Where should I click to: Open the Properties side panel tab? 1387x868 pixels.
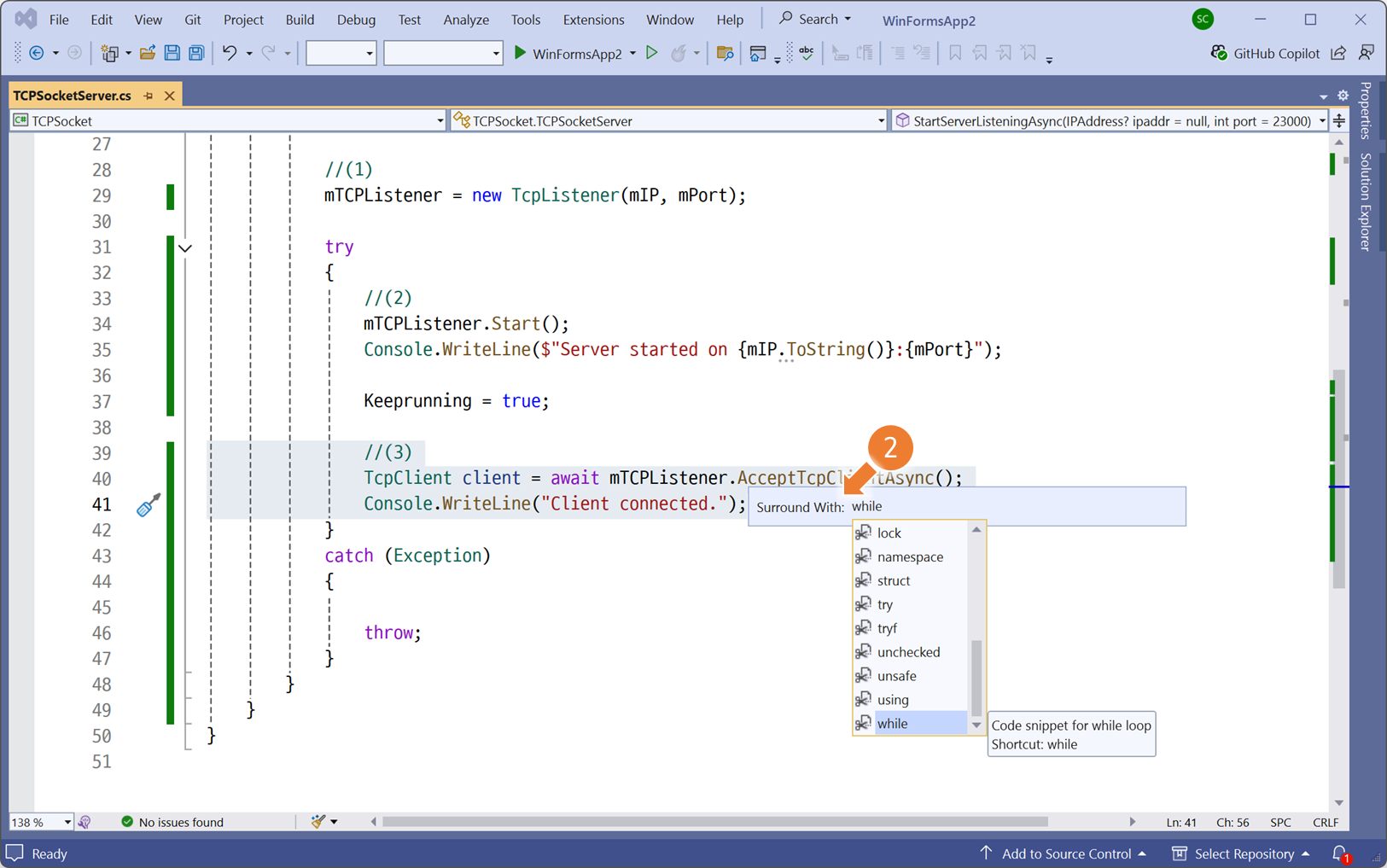1366,111
